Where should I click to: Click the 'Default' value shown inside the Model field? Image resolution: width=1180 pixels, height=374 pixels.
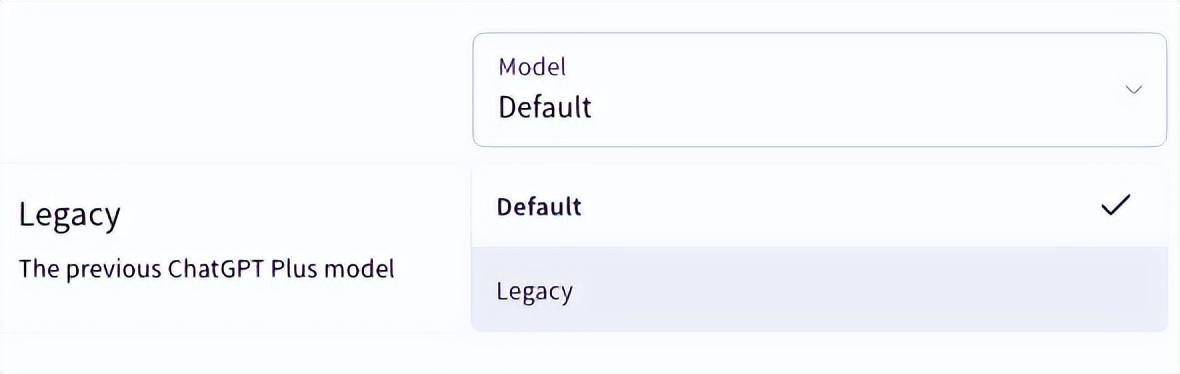point(545,107)
